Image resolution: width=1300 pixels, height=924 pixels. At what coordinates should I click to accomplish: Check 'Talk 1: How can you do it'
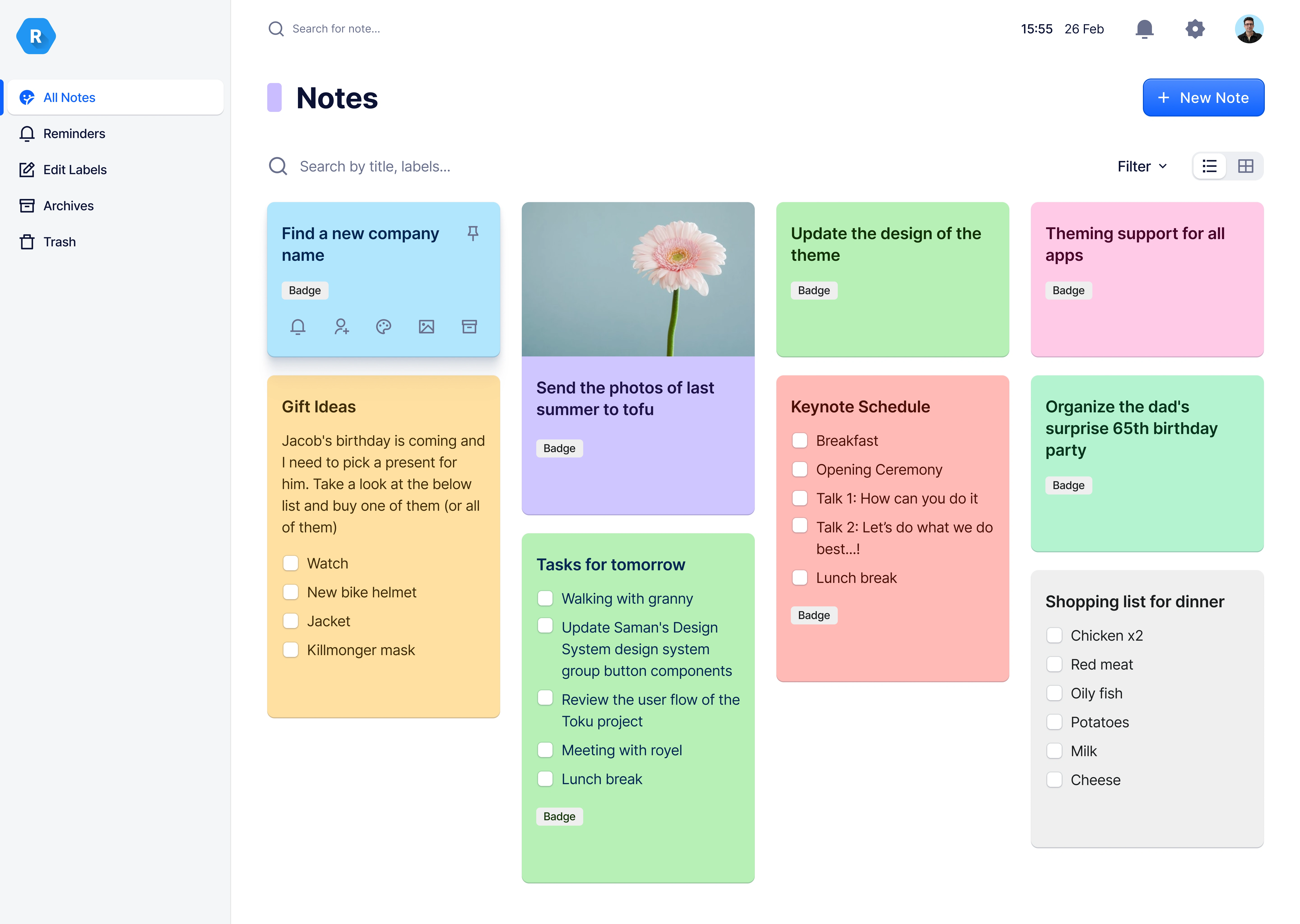800,498
